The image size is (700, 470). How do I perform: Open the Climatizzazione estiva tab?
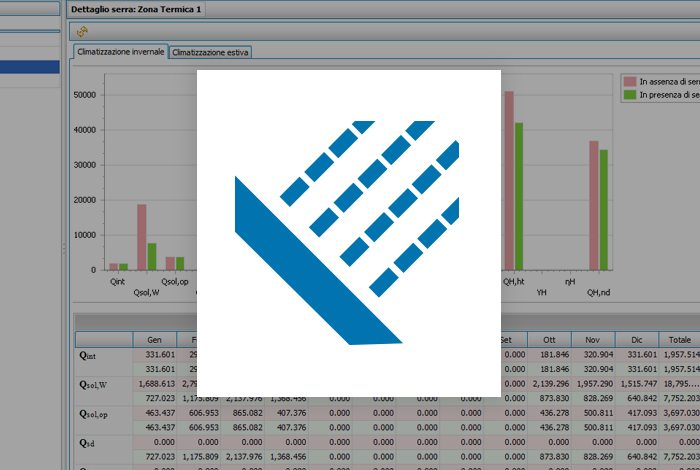coord(210,53)
